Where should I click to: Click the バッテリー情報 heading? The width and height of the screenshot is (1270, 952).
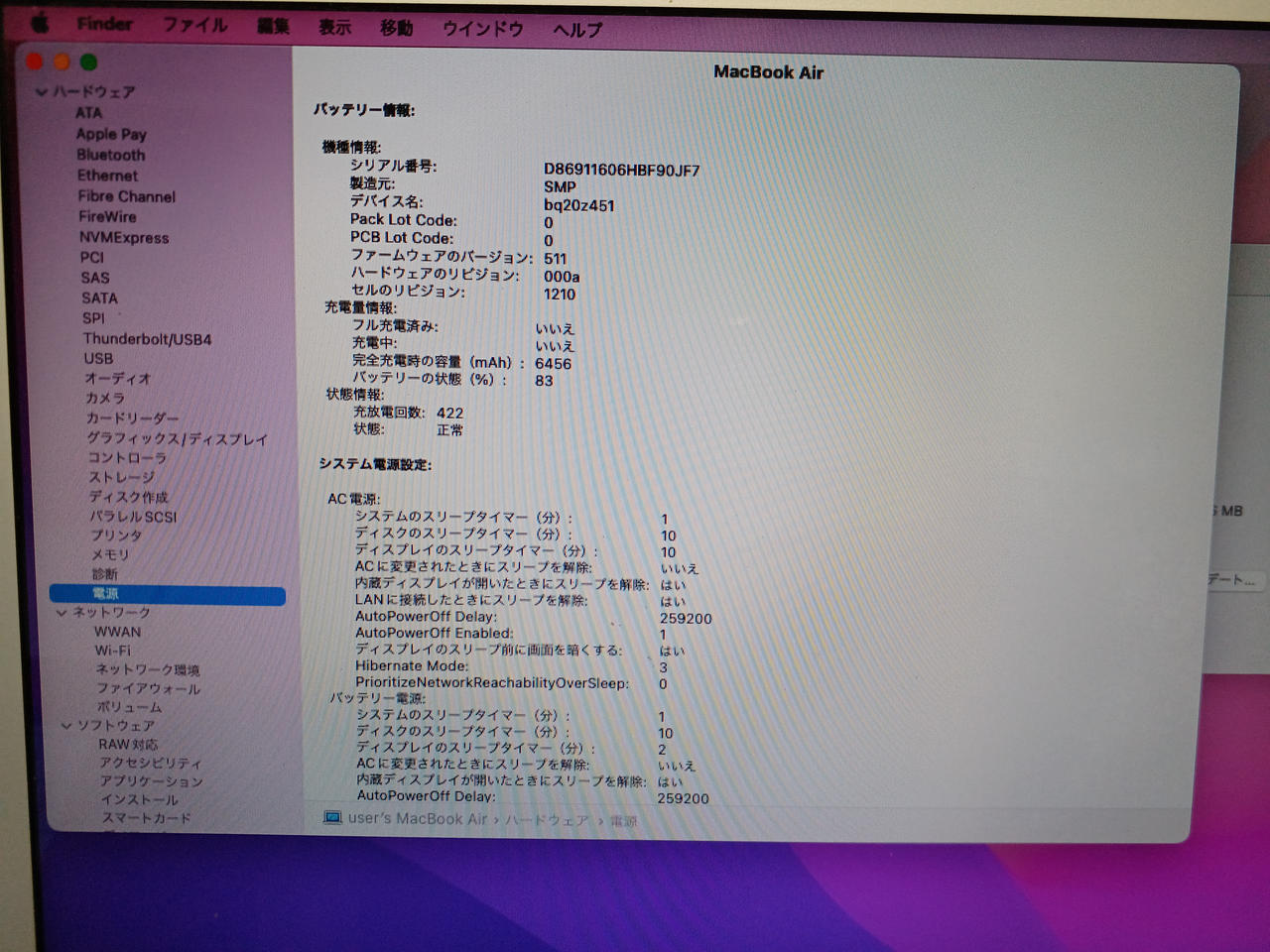coord(364,110)
